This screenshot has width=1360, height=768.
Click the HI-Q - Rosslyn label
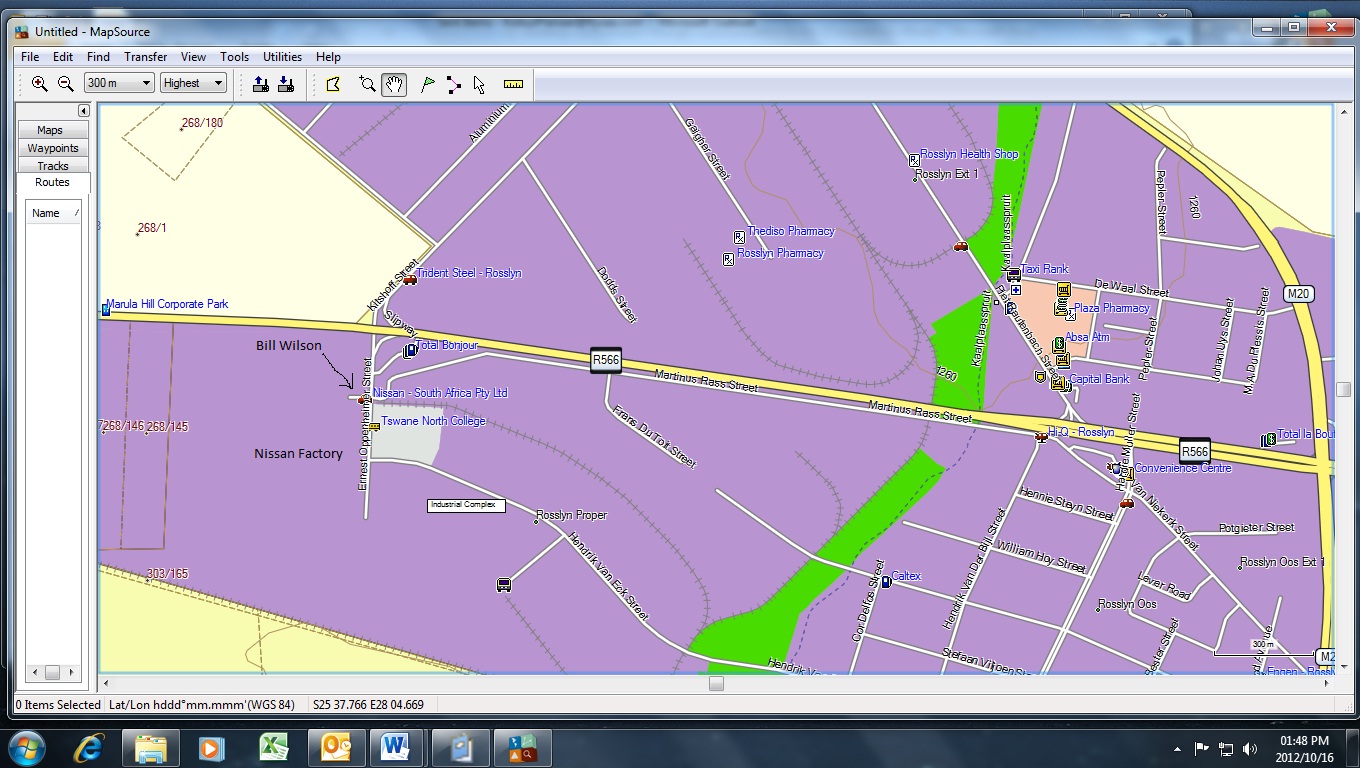[x=1081, y=432]
